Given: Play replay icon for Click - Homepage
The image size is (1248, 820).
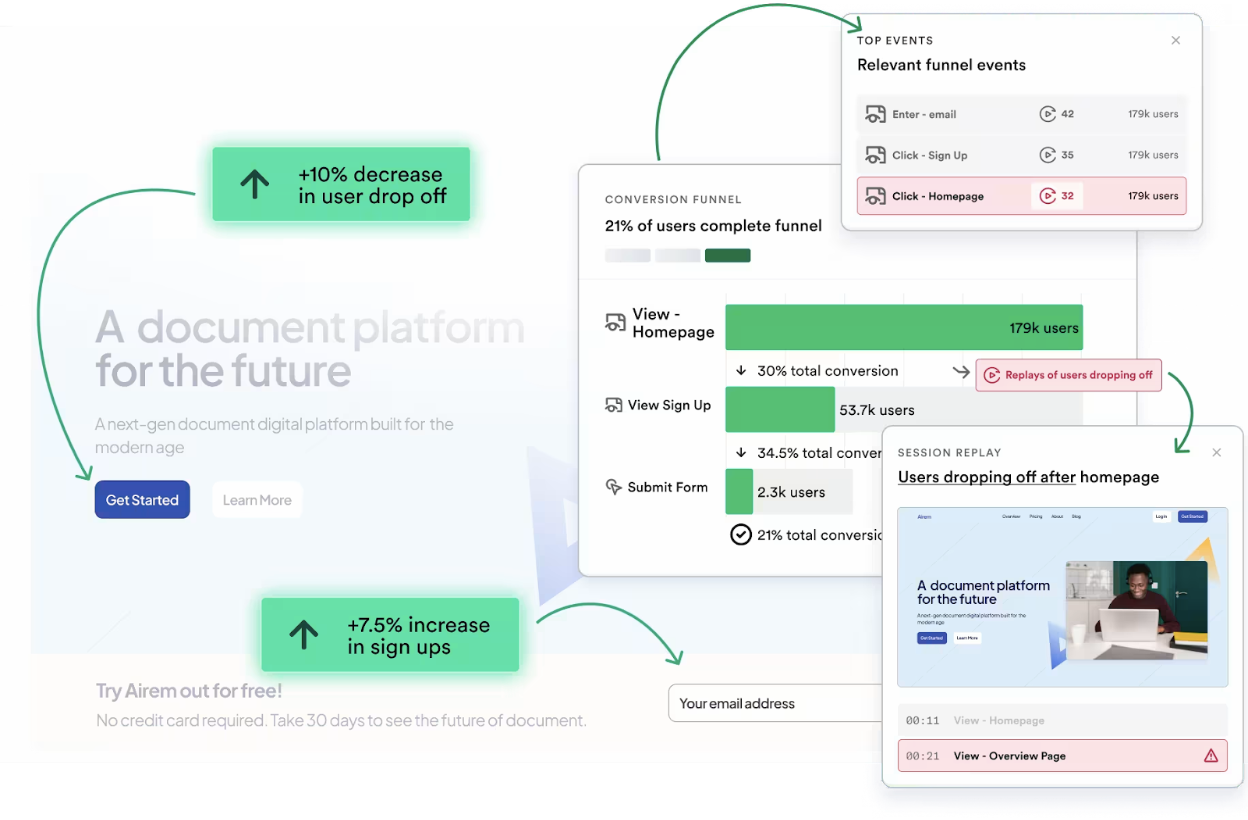Looking at the screenshot, I should (x=1047, y=196).
